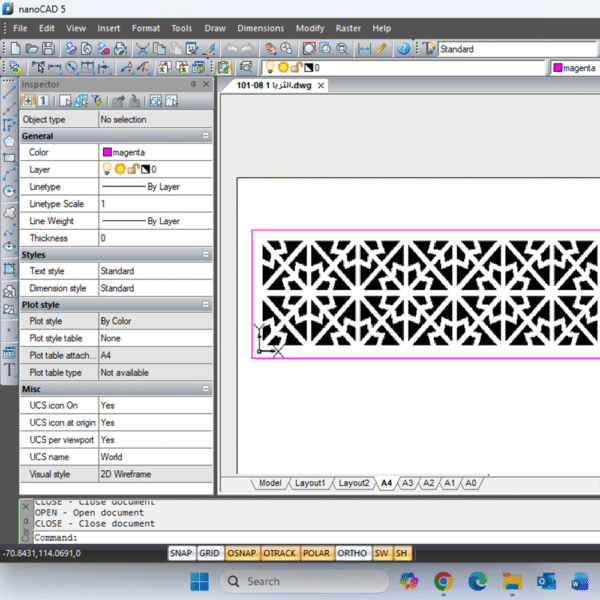
Task: Select the Line drawing tool
Action: click(x=9, y=91)
